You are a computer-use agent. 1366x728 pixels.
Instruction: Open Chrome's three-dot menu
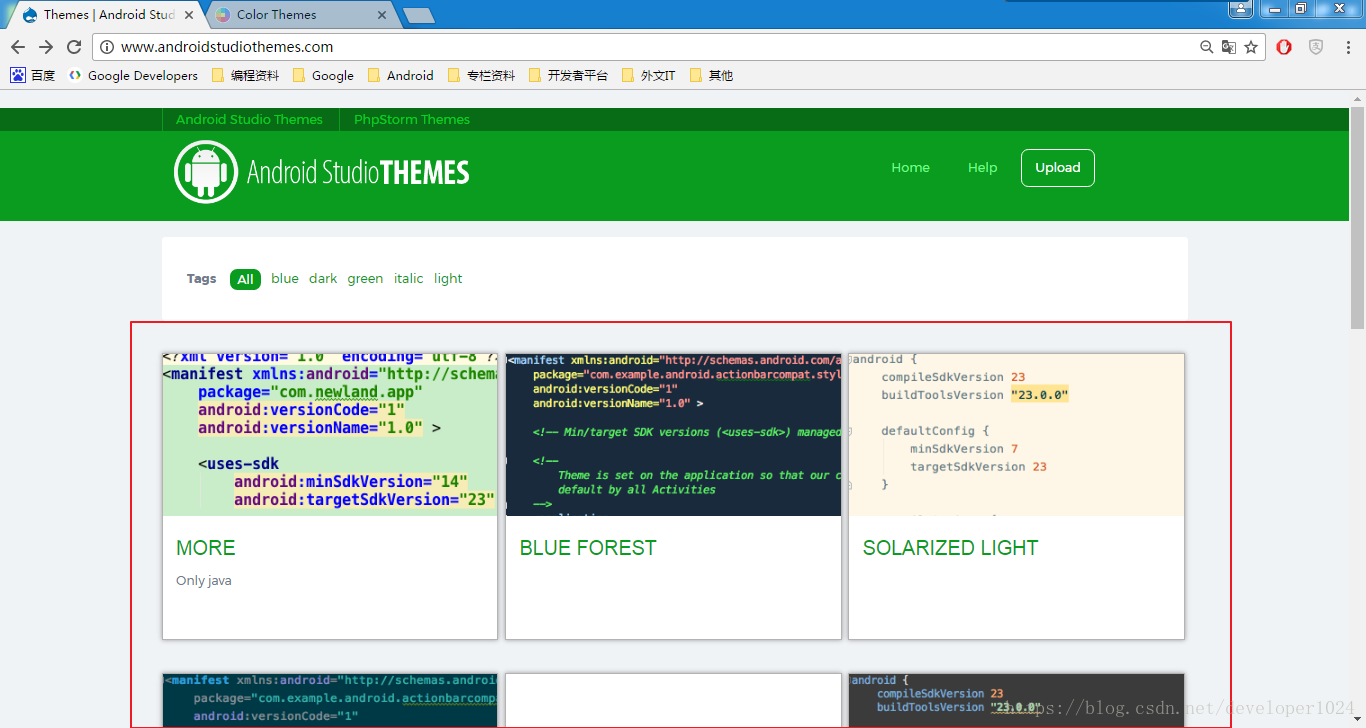[x=1347, y=47]
